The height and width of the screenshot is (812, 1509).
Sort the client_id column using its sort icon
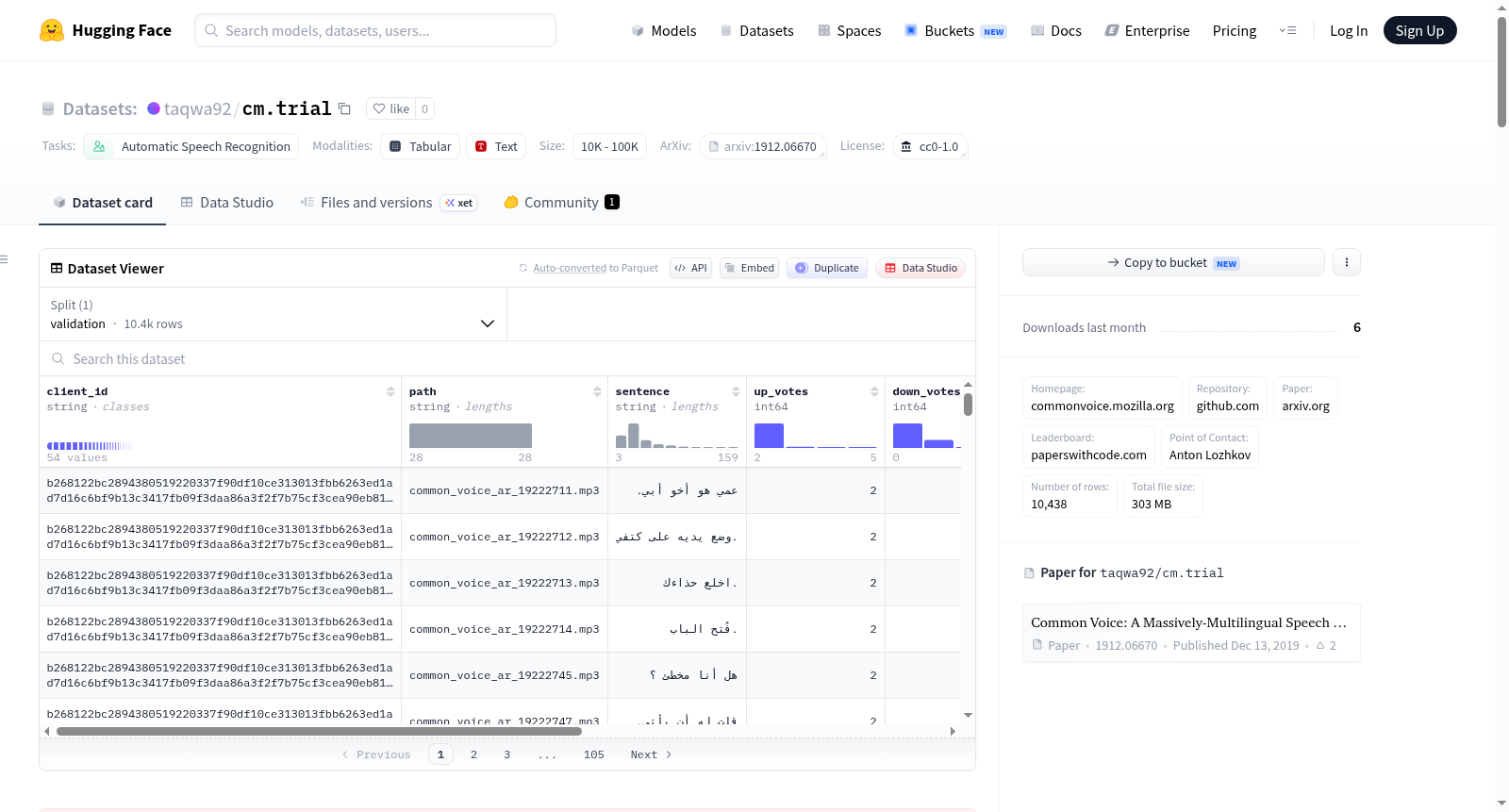click(x=390, y=391)
